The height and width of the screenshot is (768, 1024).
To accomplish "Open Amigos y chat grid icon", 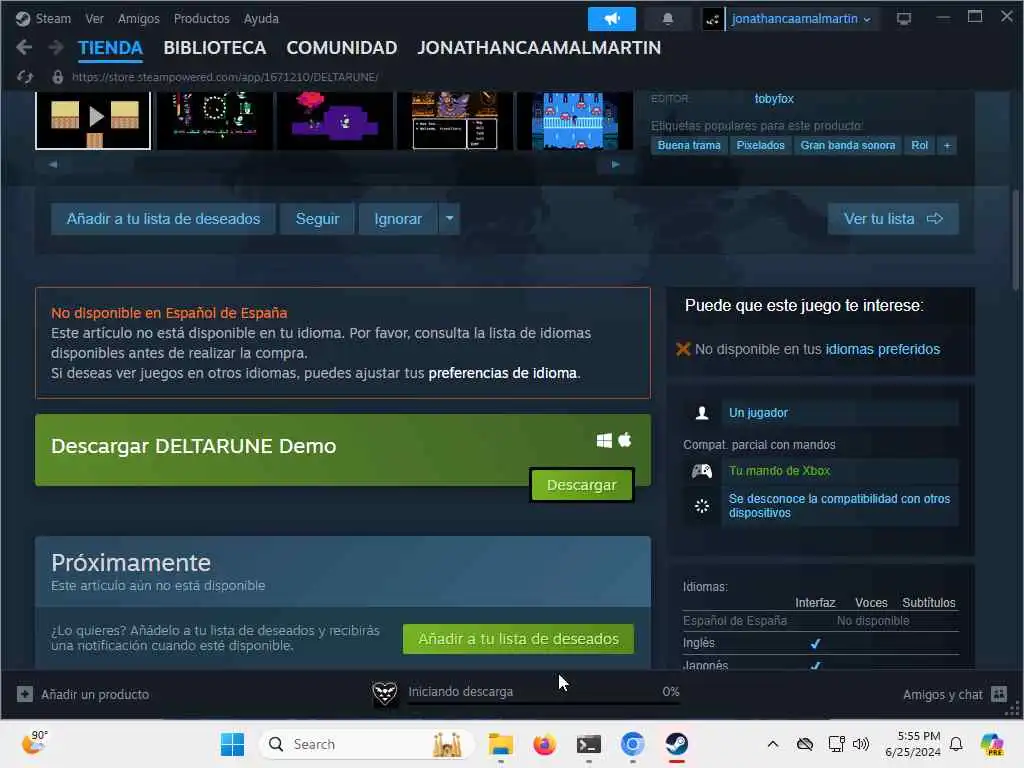I will (x=999, y=694).
